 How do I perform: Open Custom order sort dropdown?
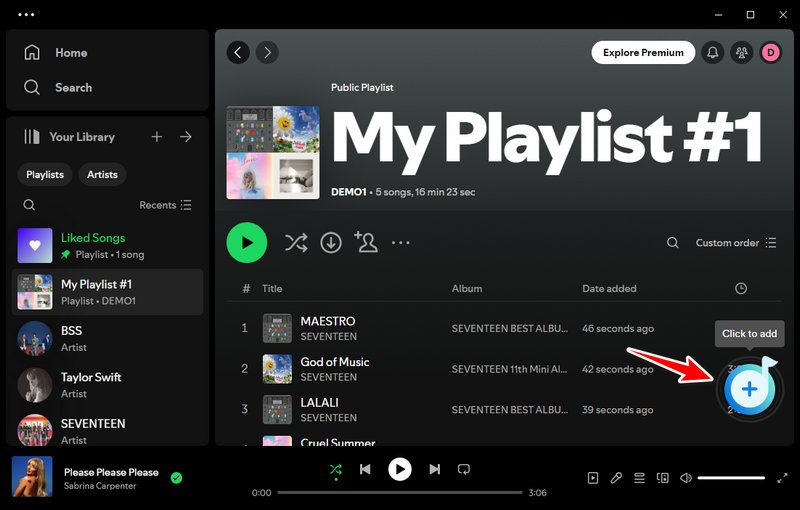click(736, 243)
